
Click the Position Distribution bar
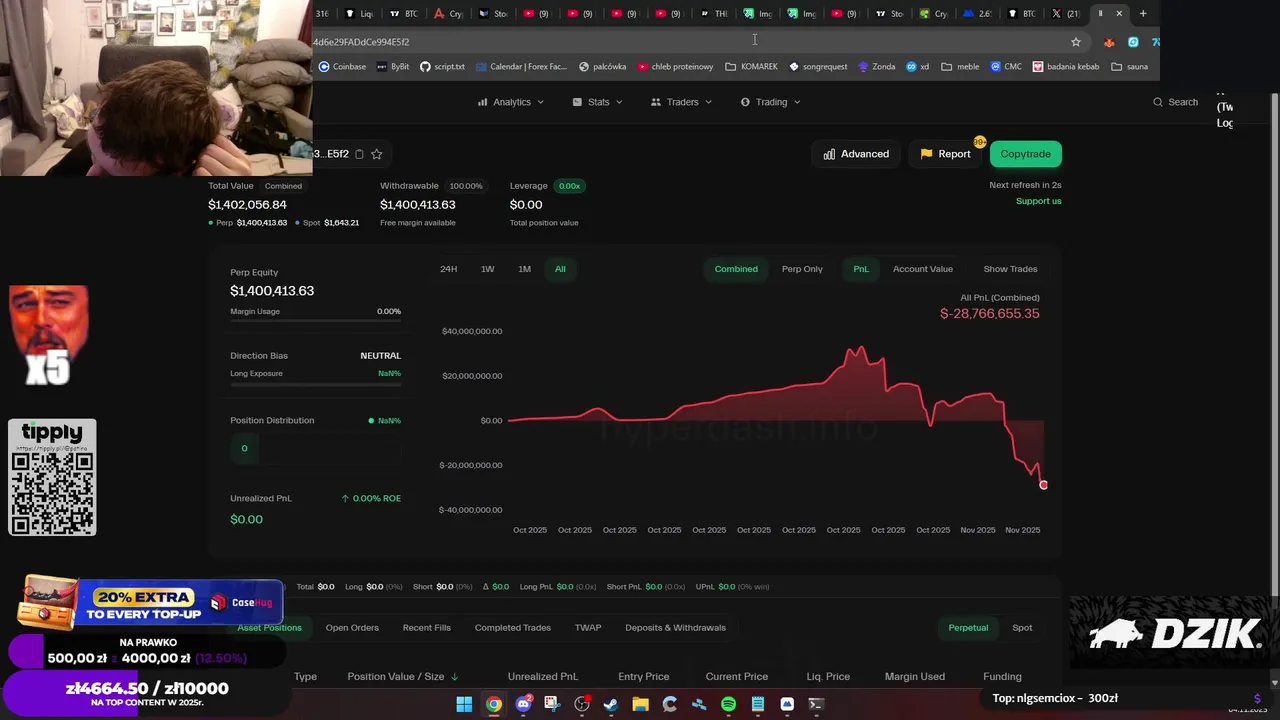tap(315, 448)
